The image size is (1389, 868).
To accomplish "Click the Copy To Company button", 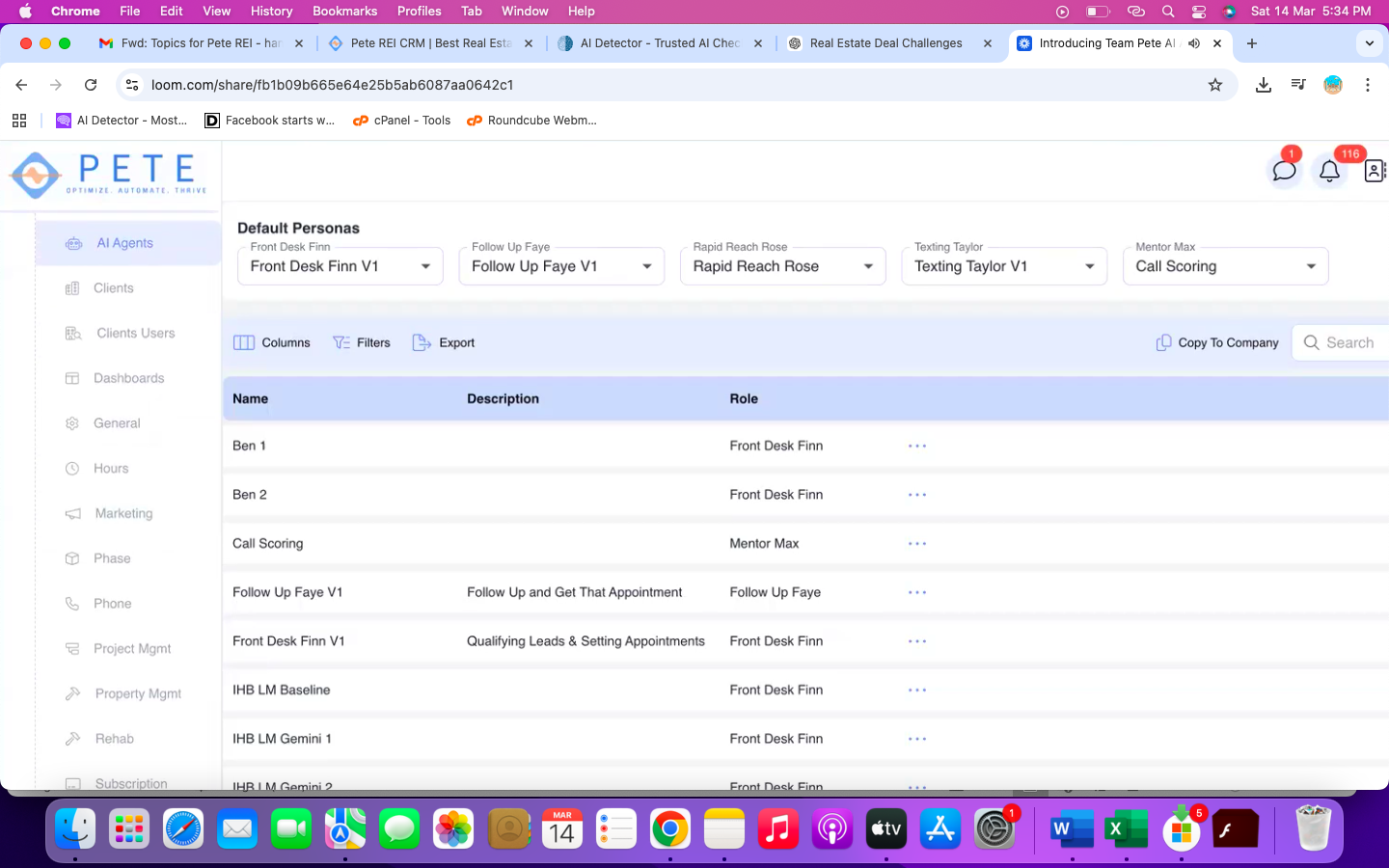I will pyautogui.click(x=1217, y=342).
